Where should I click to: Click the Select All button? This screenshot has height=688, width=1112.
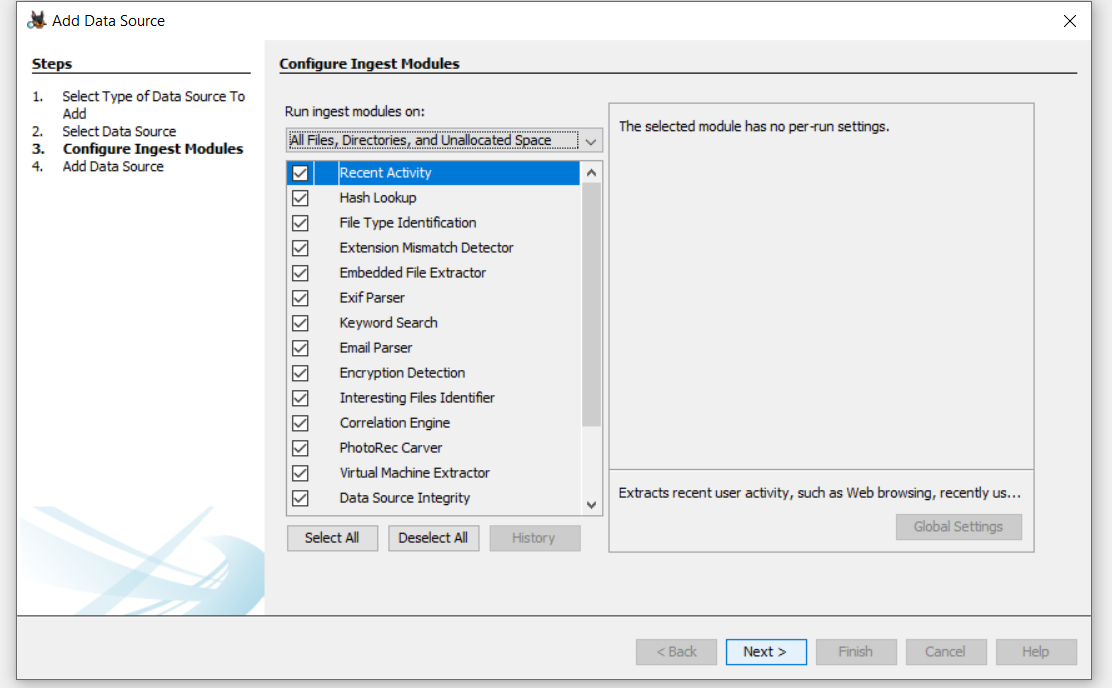click(x=332, y=537)
